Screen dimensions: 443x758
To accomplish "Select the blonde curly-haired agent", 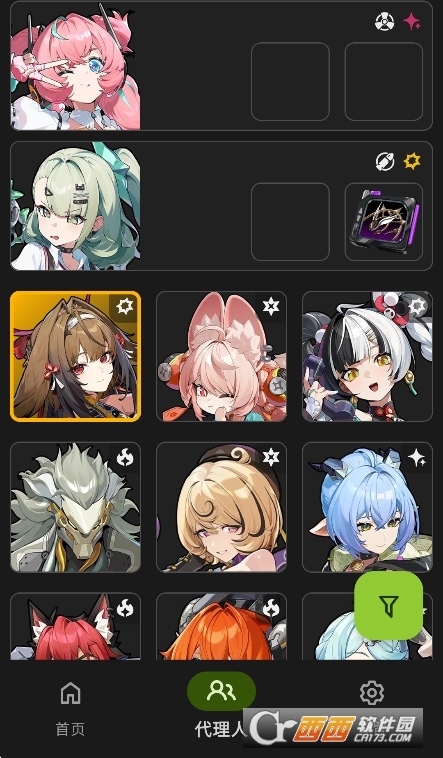I will click(222, 507).
